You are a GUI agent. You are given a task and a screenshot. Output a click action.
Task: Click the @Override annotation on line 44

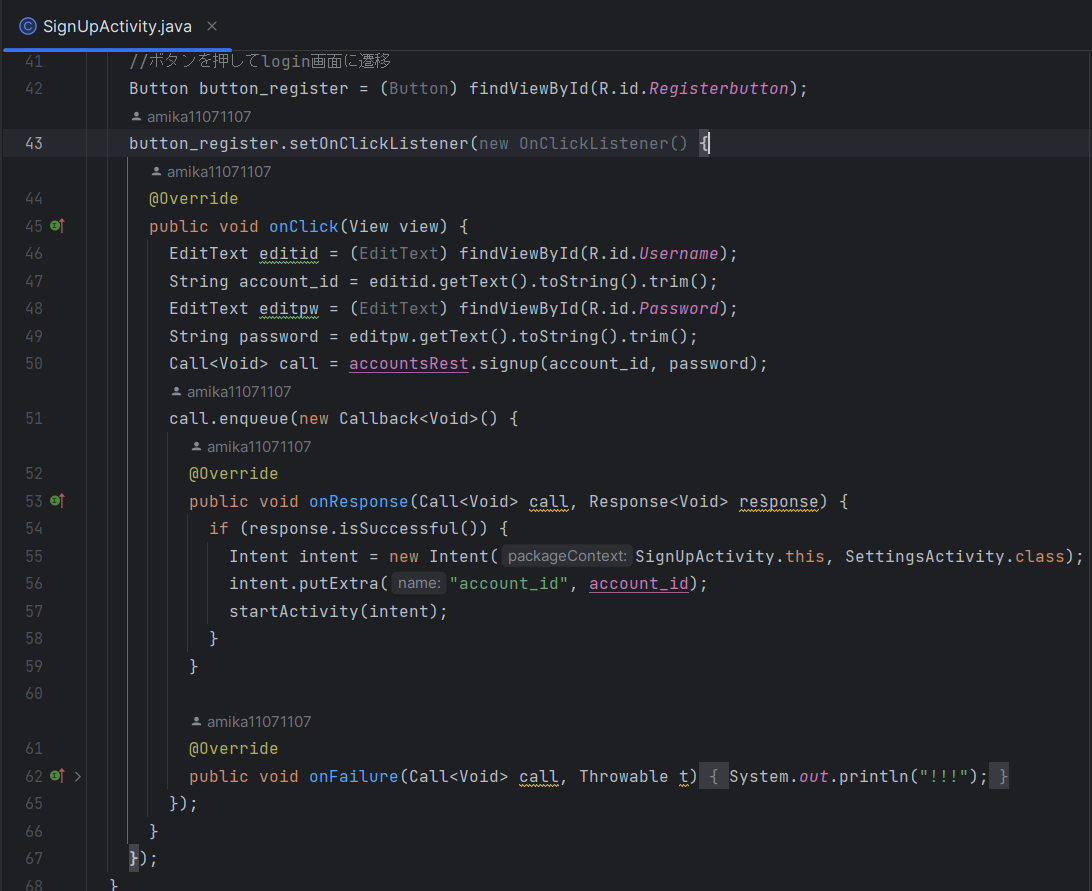click(194, 199)
